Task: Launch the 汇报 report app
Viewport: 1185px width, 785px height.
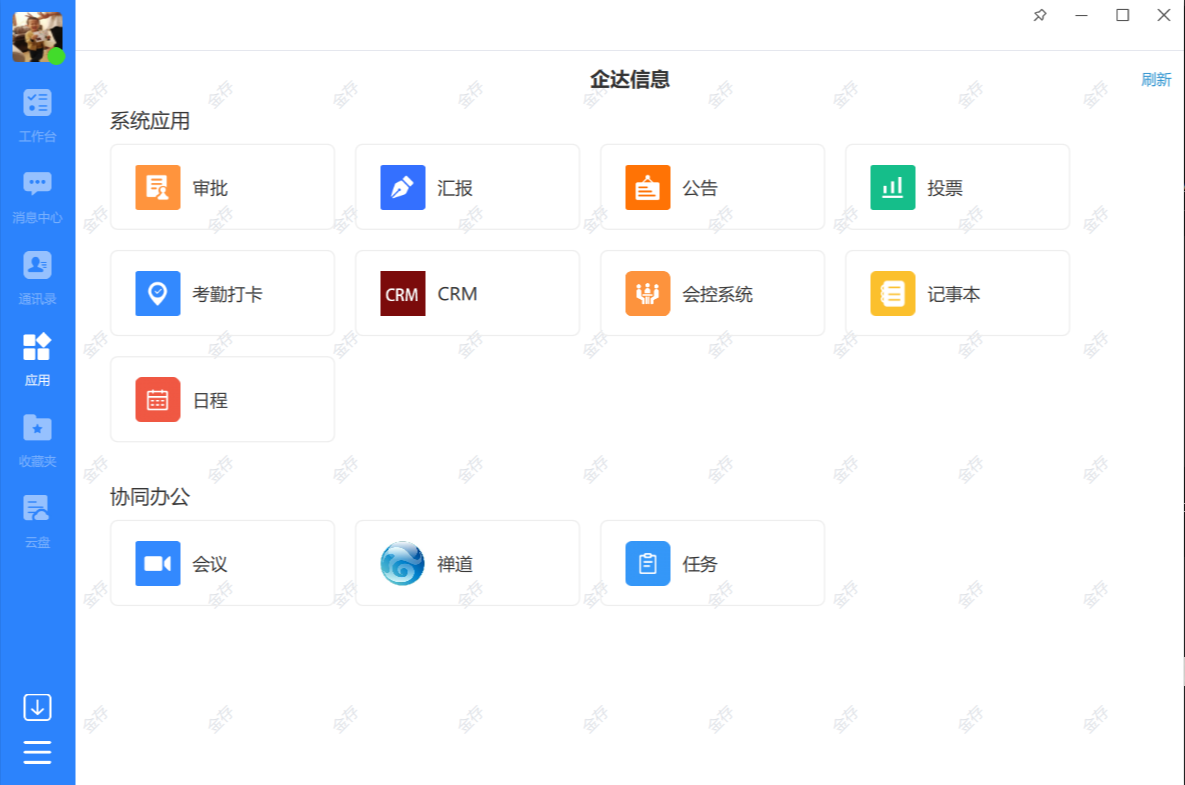Action: coord(403,187)
